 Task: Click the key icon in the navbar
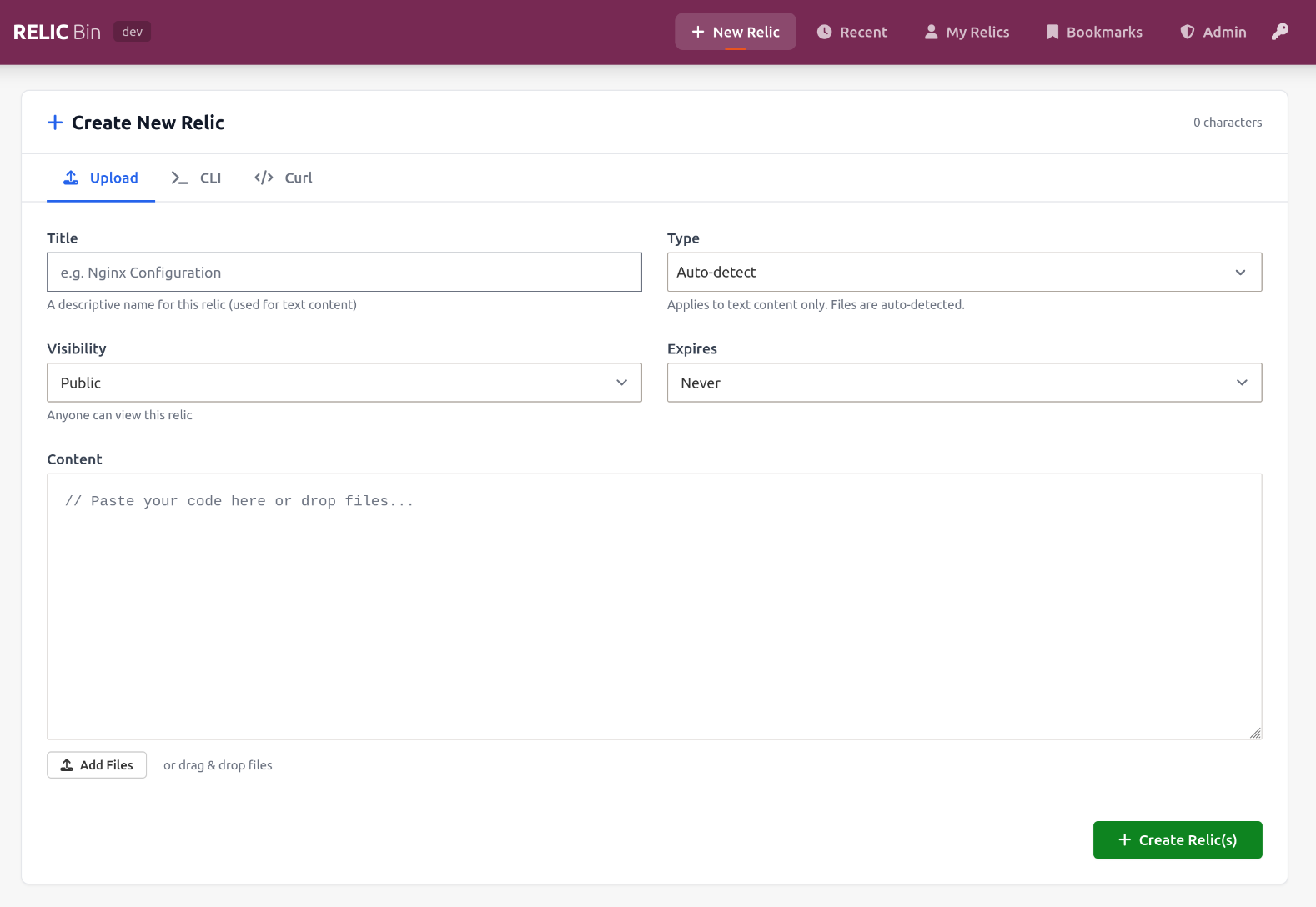point(1280,32)
